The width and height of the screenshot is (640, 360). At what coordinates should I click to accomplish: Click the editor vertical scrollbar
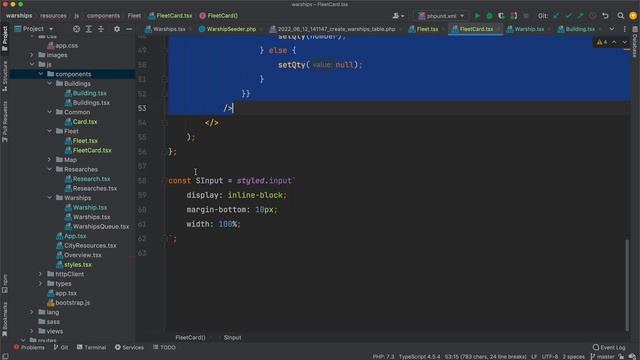pos(627,285)
